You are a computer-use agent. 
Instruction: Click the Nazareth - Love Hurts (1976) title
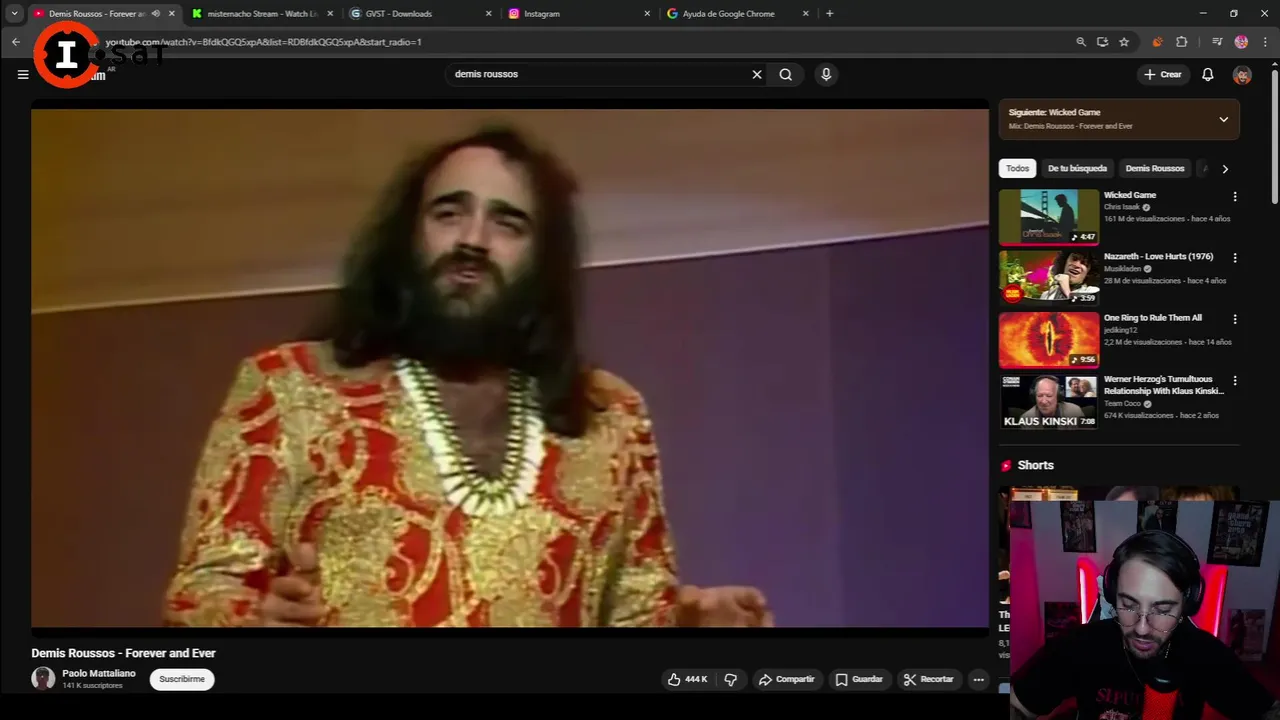(x=1158, y=256)
